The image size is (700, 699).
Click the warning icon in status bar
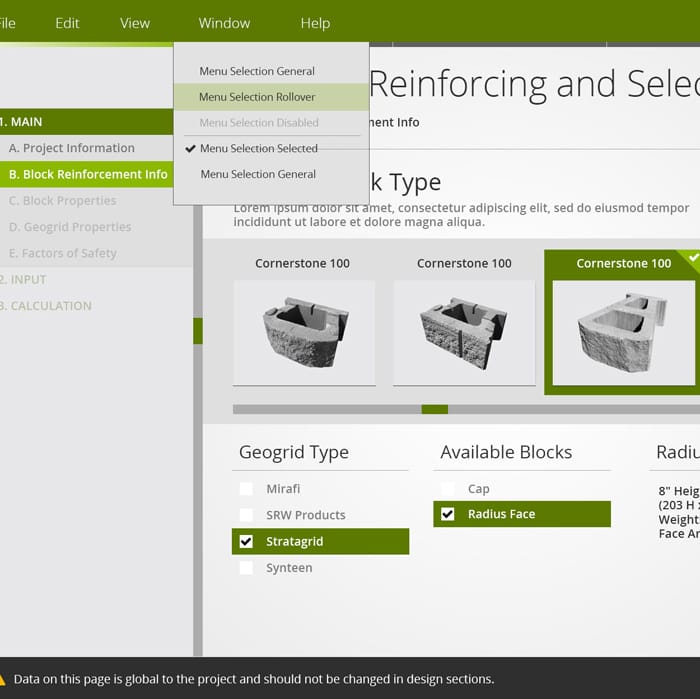click(2, 679)
